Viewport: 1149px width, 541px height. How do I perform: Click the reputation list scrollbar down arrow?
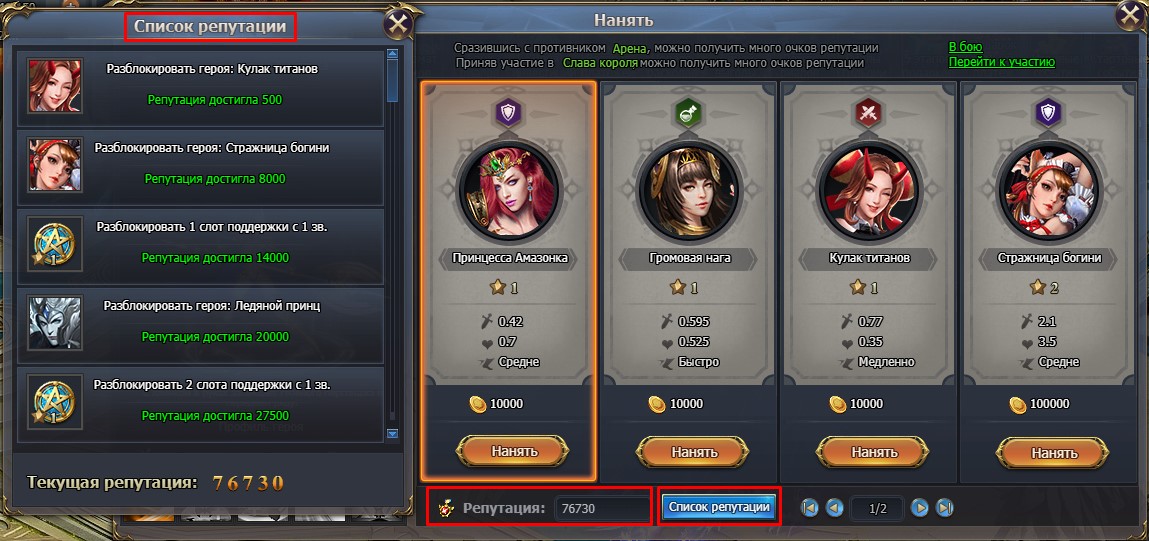(392, 434)
